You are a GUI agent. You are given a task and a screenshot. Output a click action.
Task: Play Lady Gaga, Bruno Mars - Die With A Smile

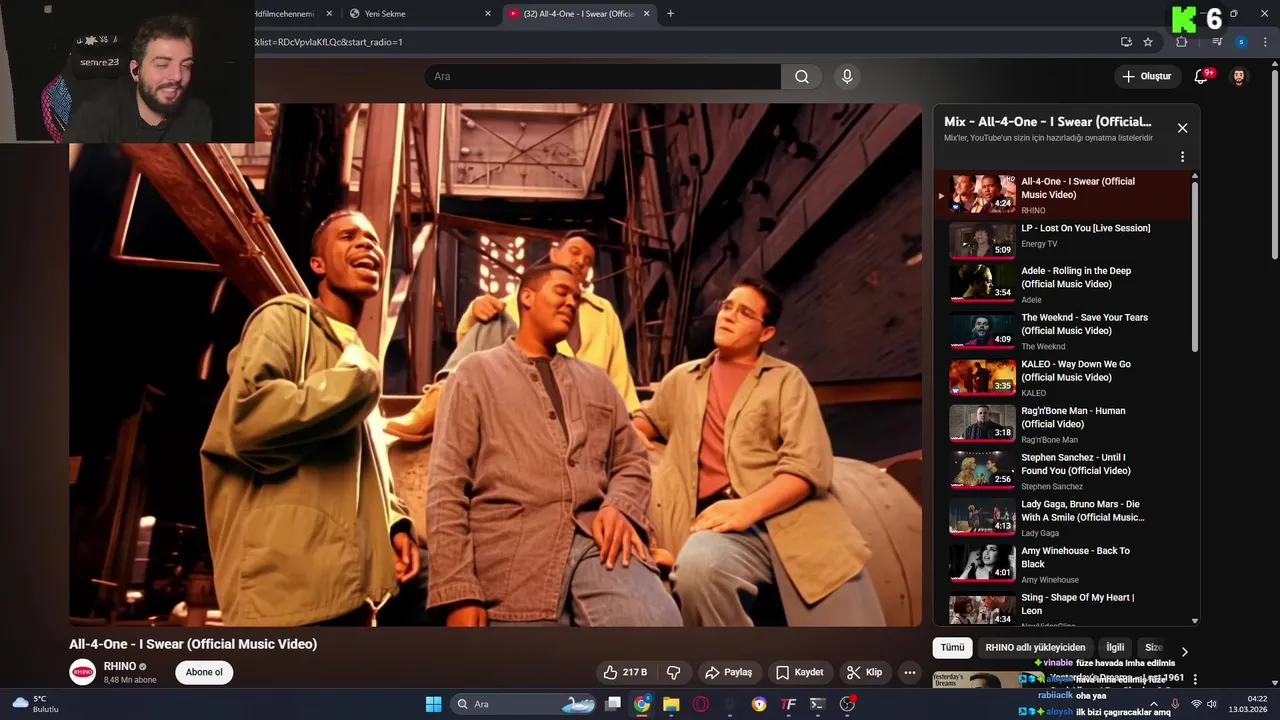tap(1064, 518)
